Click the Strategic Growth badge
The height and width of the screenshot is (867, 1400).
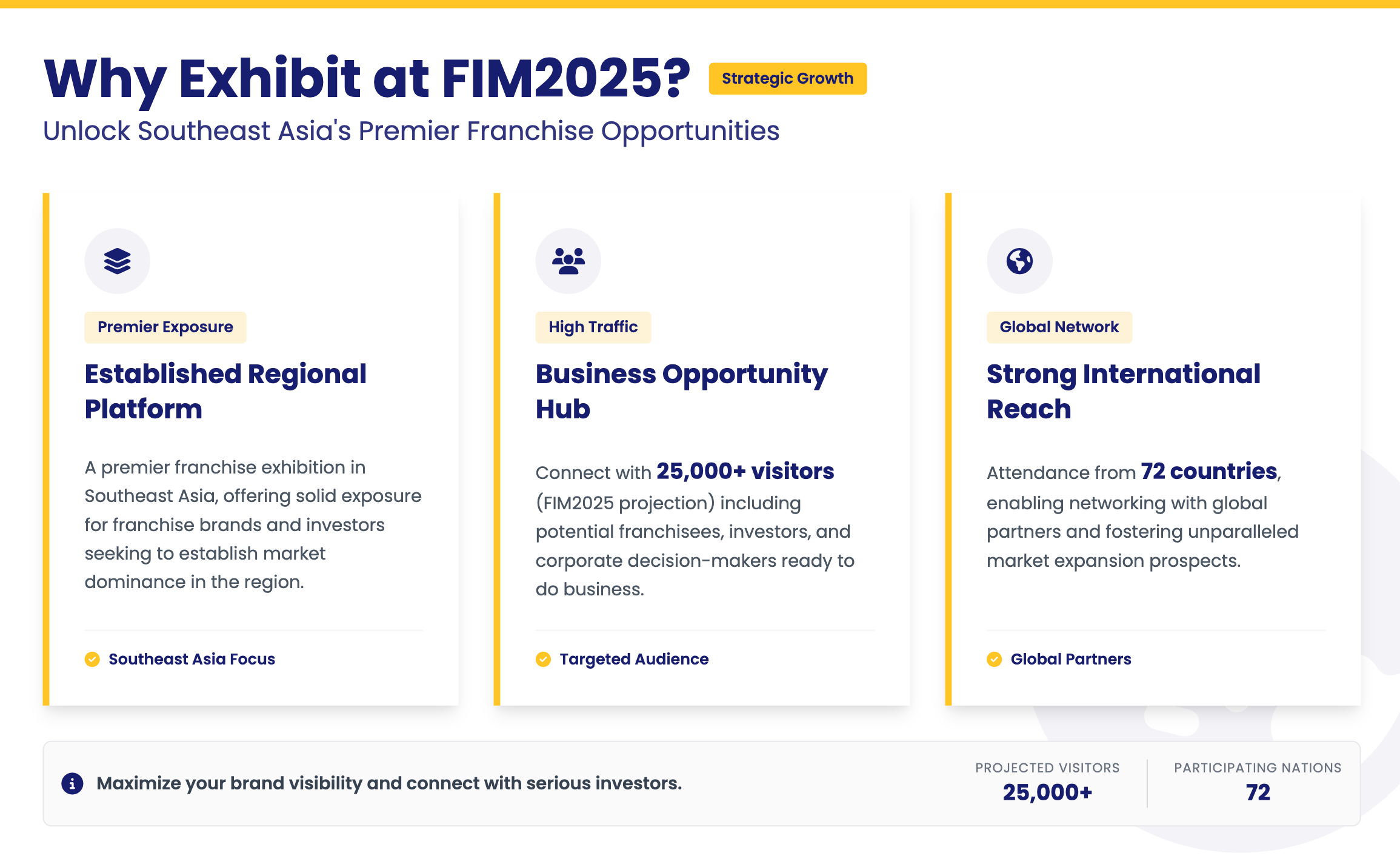tap(787, 79)
